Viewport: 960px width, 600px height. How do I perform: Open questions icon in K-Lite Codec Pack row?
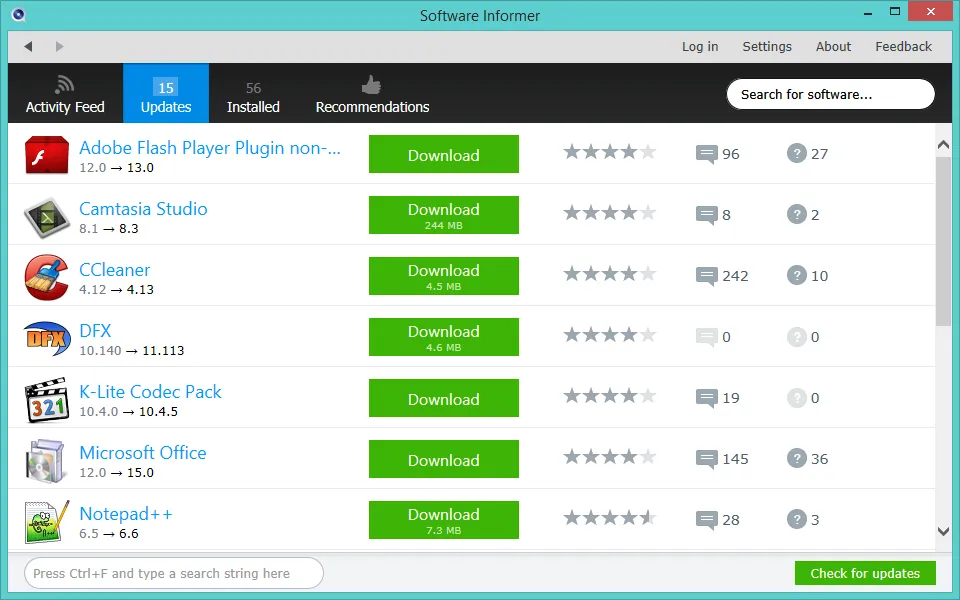pos(797,398)
